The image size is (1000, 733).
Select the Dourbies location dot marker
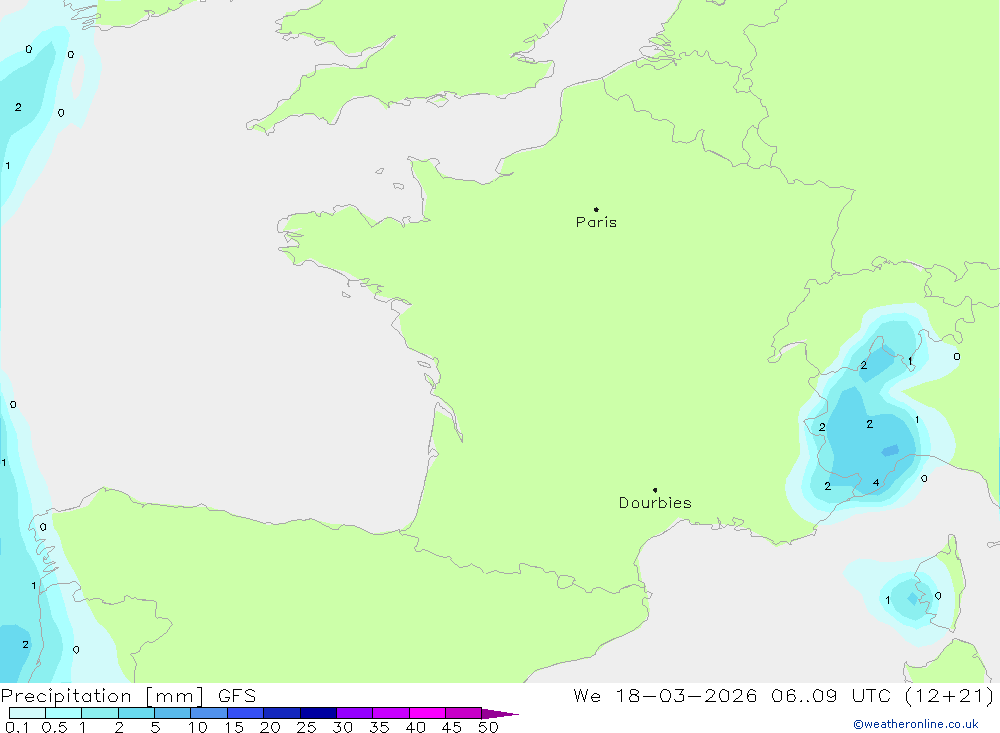pos(655,490)
